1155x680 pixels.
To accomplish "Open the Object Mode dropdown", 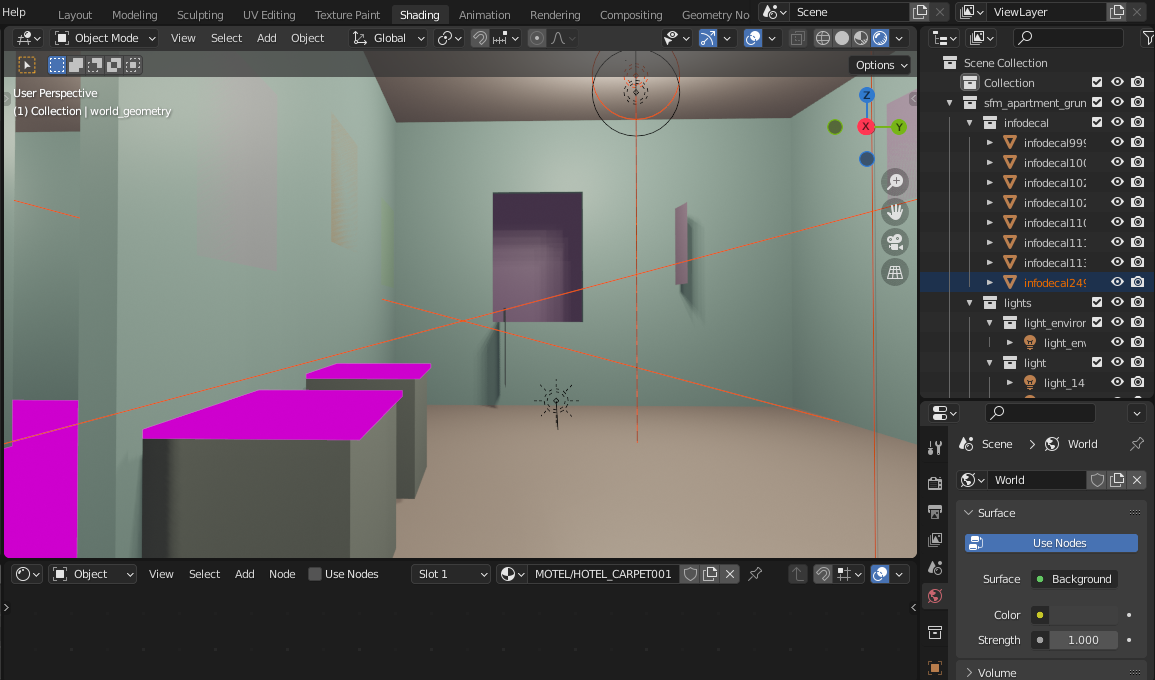I will (x=104, y=37).
